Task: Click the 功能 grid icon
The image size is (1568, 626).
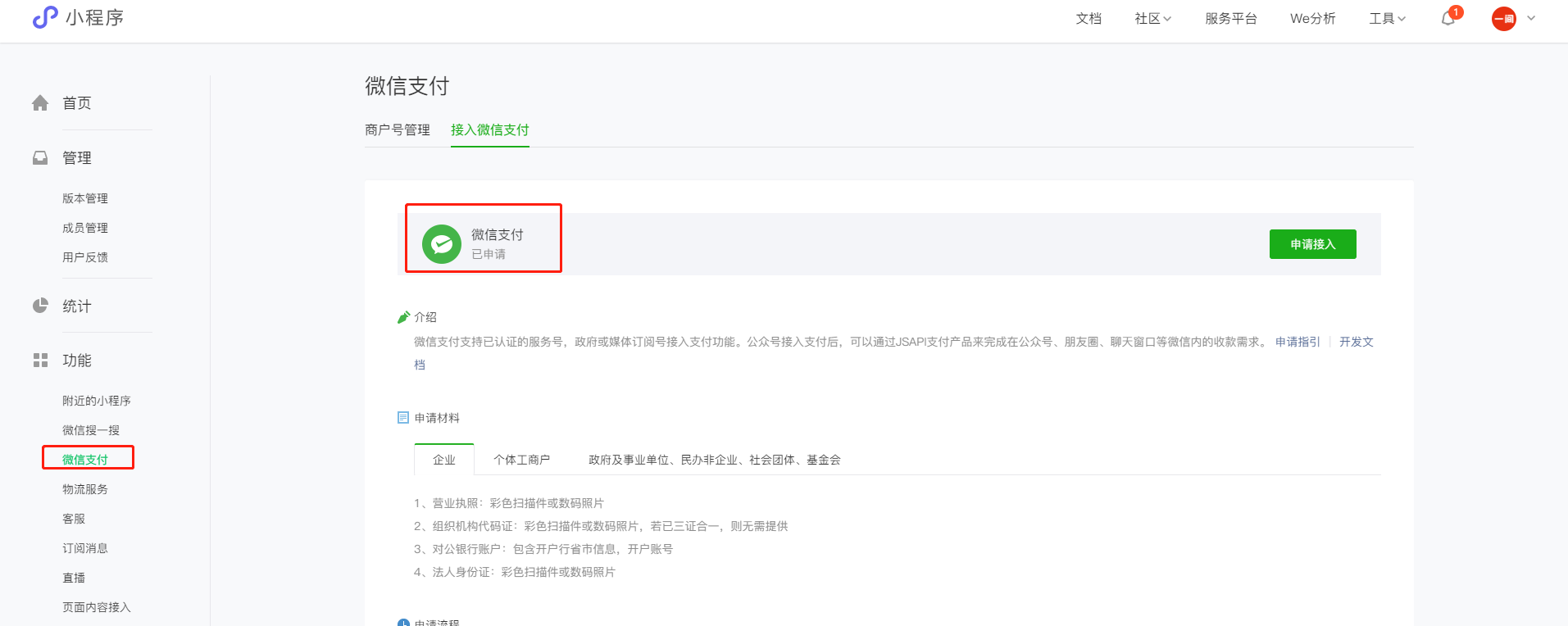Action: (40, 360)
